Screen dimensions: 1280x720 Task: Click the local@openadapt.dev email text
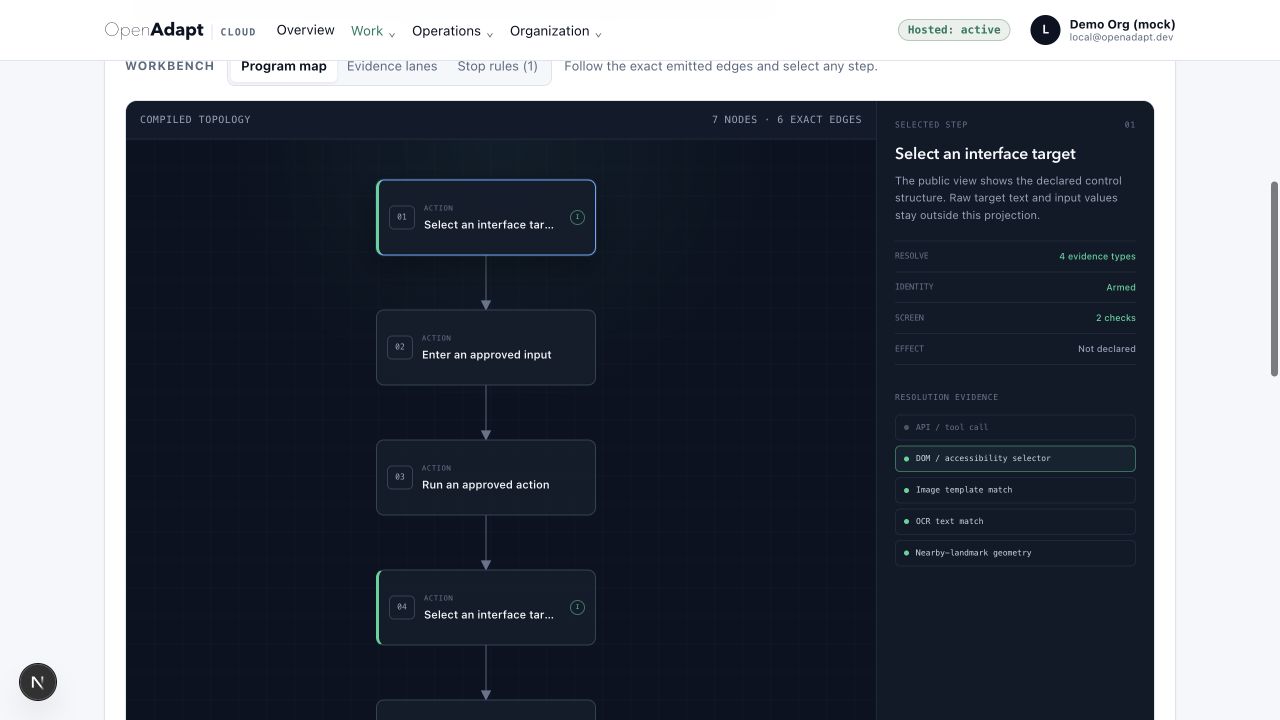pos(1121,37)
